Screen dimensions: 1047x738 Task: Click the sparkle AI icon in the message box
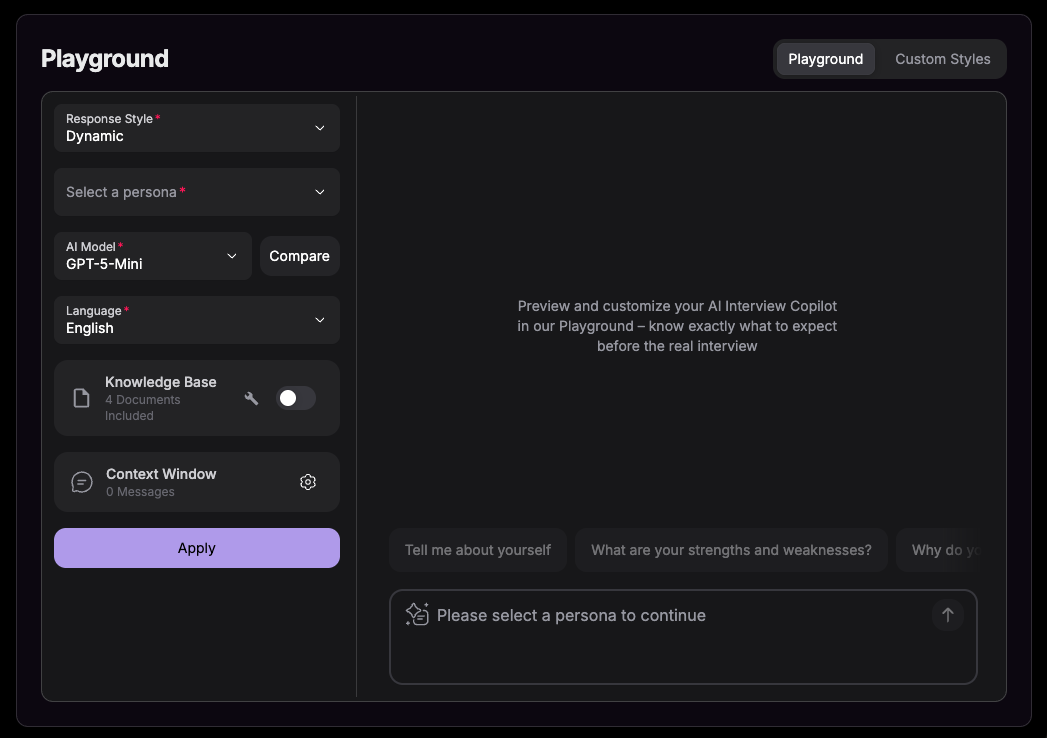point(417,614)
